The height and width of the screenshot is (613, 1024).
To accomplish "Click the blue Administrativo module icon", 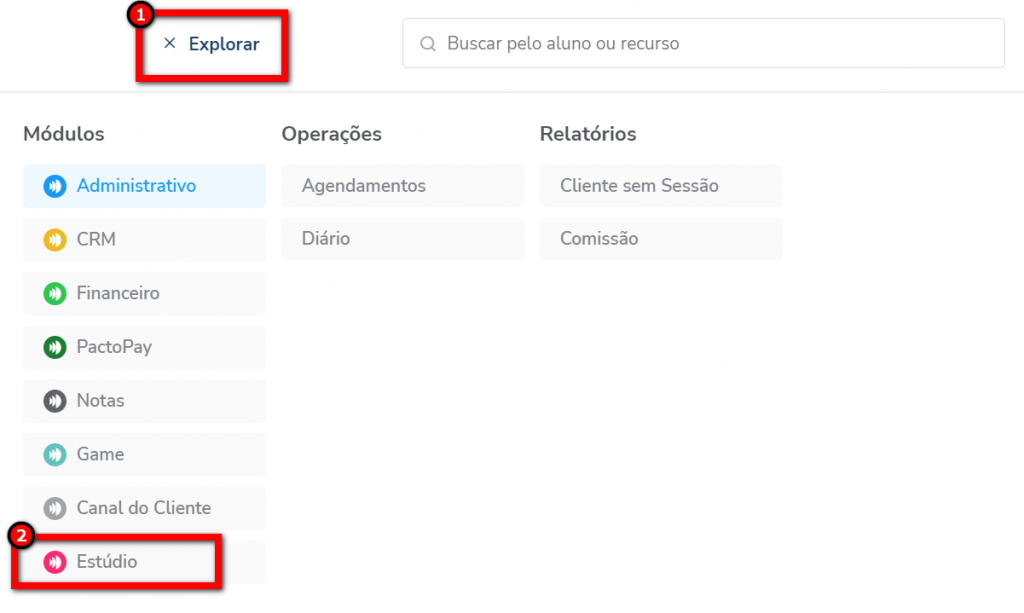I will [54, 186].
